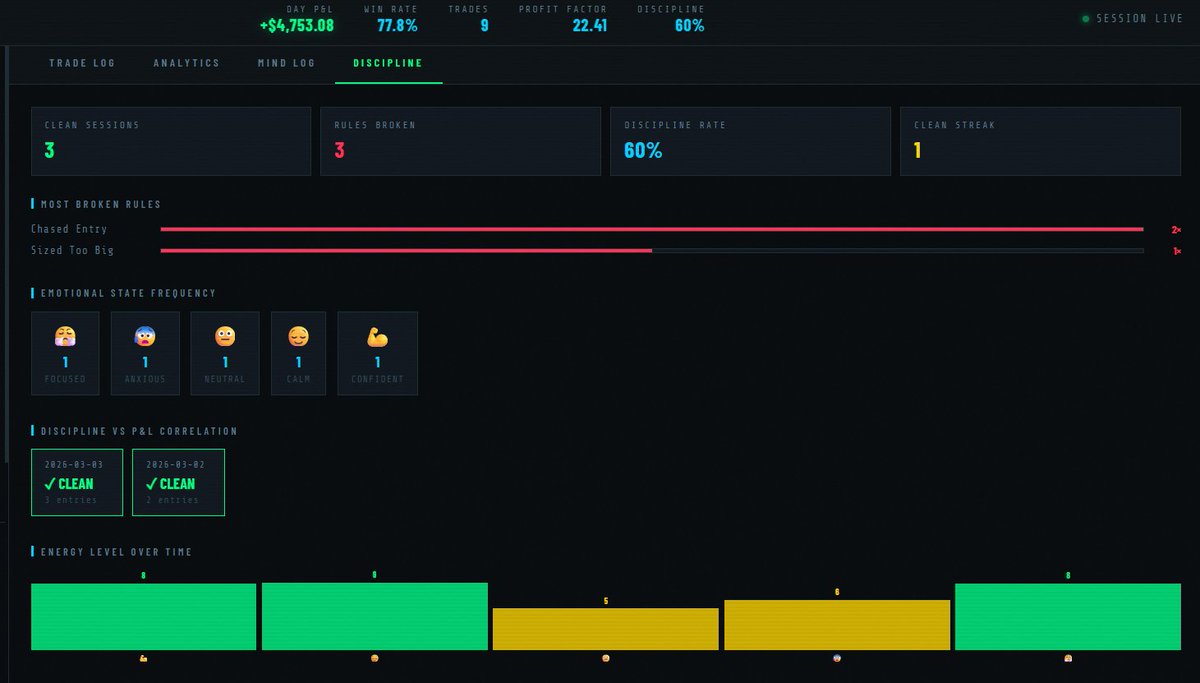The height and width of the screenshot is (683, 1200).
Task: Click the tiny flexed-arm emoji below the energy chart
Action: pos(144,659)
